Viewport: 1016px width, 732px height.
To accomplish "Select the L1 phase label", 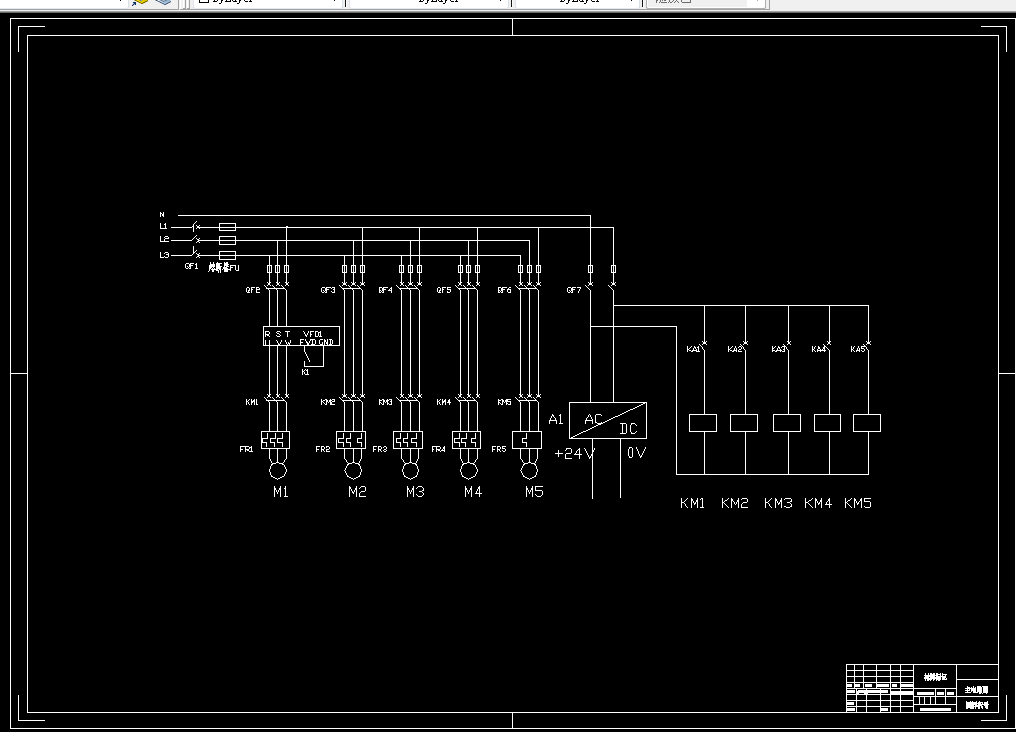I will 163,227.
